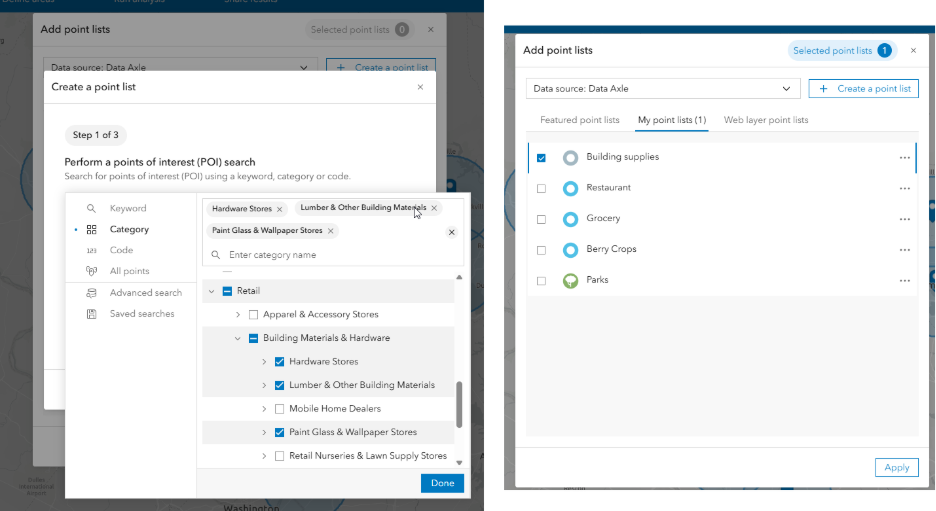The height and width of the screenshot is (511, 936).
Task: Expand Paint Glass & Wallpaper Stores
Action: pyautogui.click(x=264, y=432)
